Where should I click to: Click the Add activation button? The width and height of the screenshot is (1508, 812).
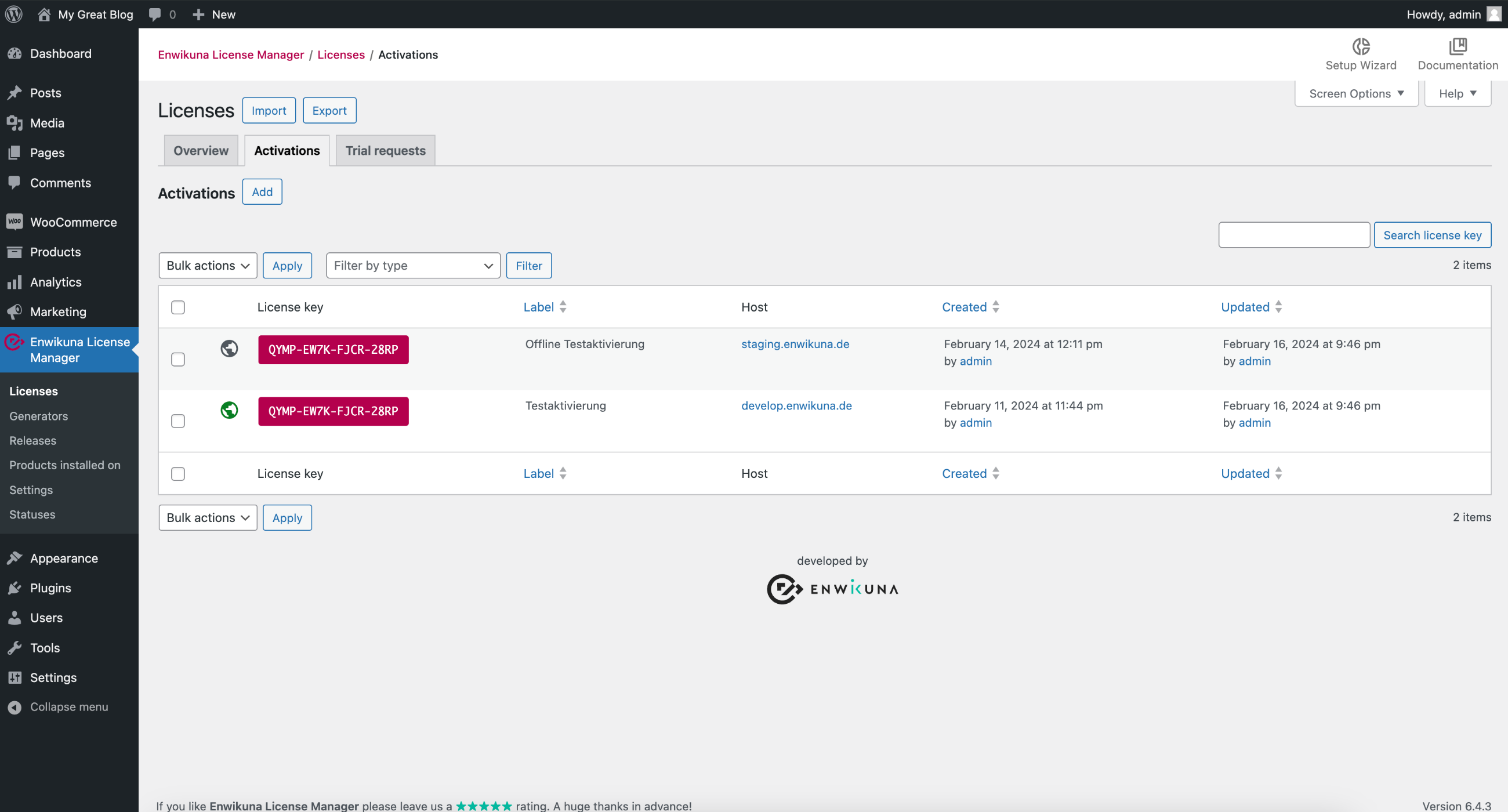(x=261, y=192)
